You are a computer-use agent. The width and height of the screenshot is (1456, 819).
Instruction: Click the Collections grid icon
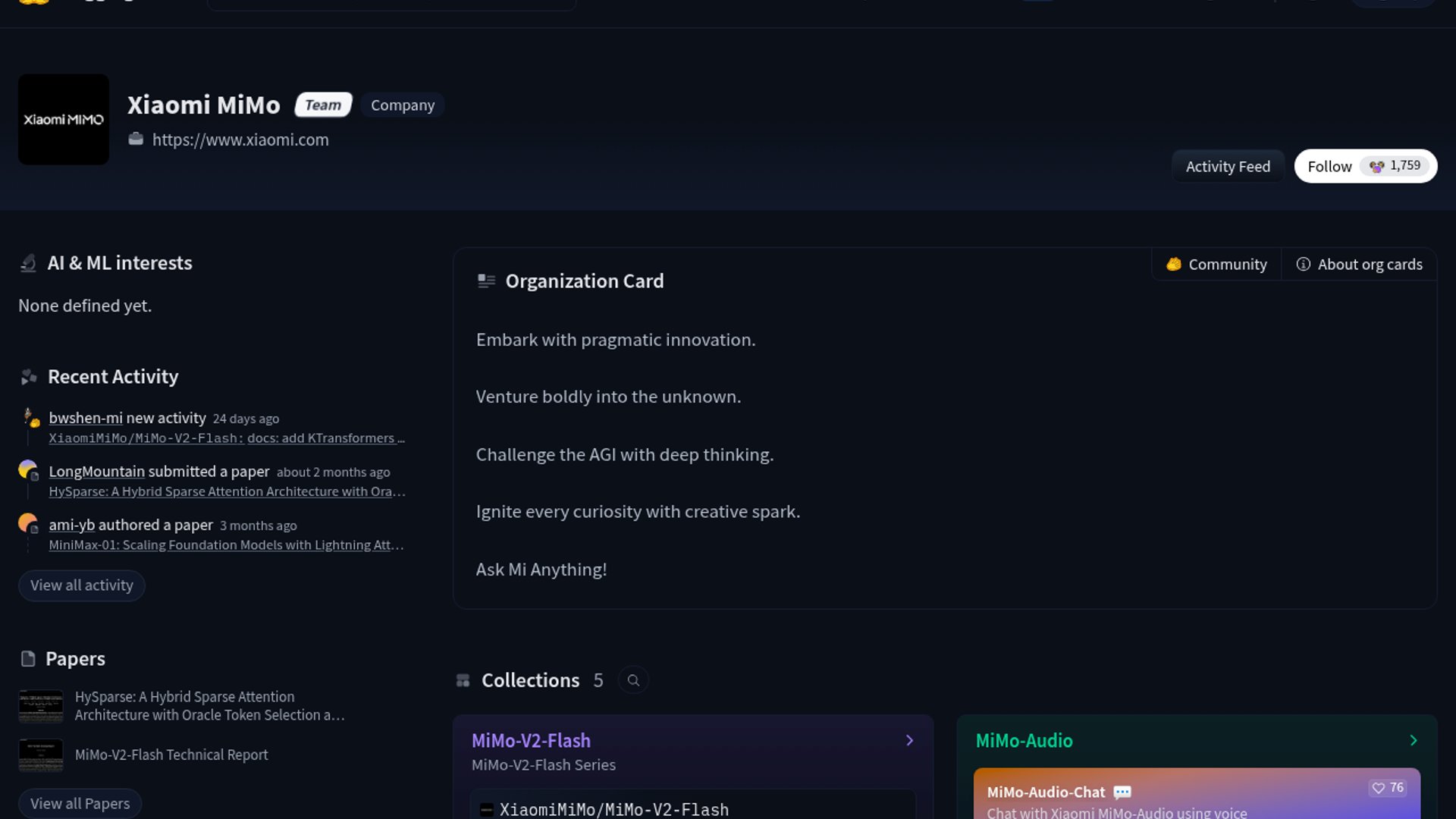click(463, 680)
